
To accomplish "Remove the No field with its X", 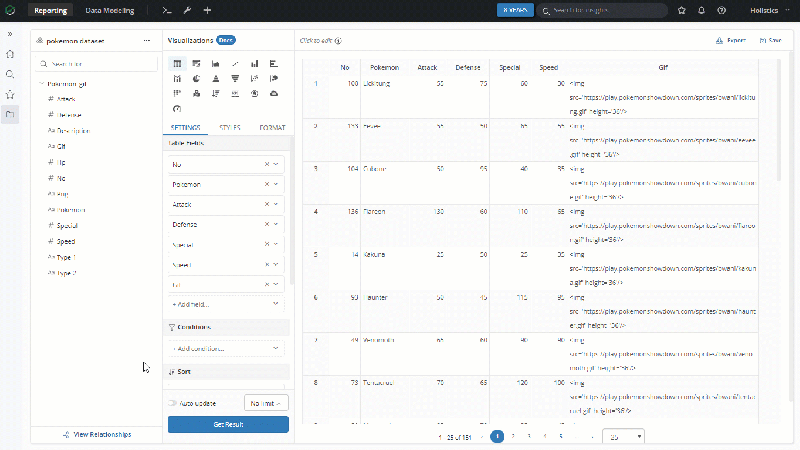I will [267, 164].
